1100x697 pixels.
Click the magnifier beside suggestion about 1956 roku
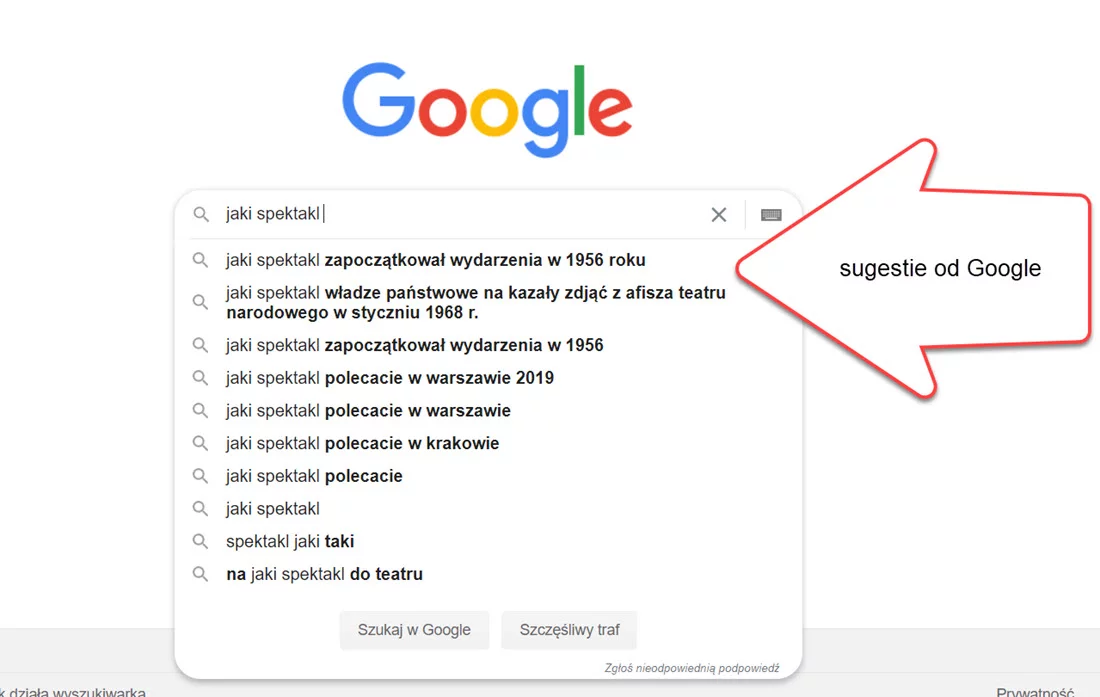[x=200, y=259]
